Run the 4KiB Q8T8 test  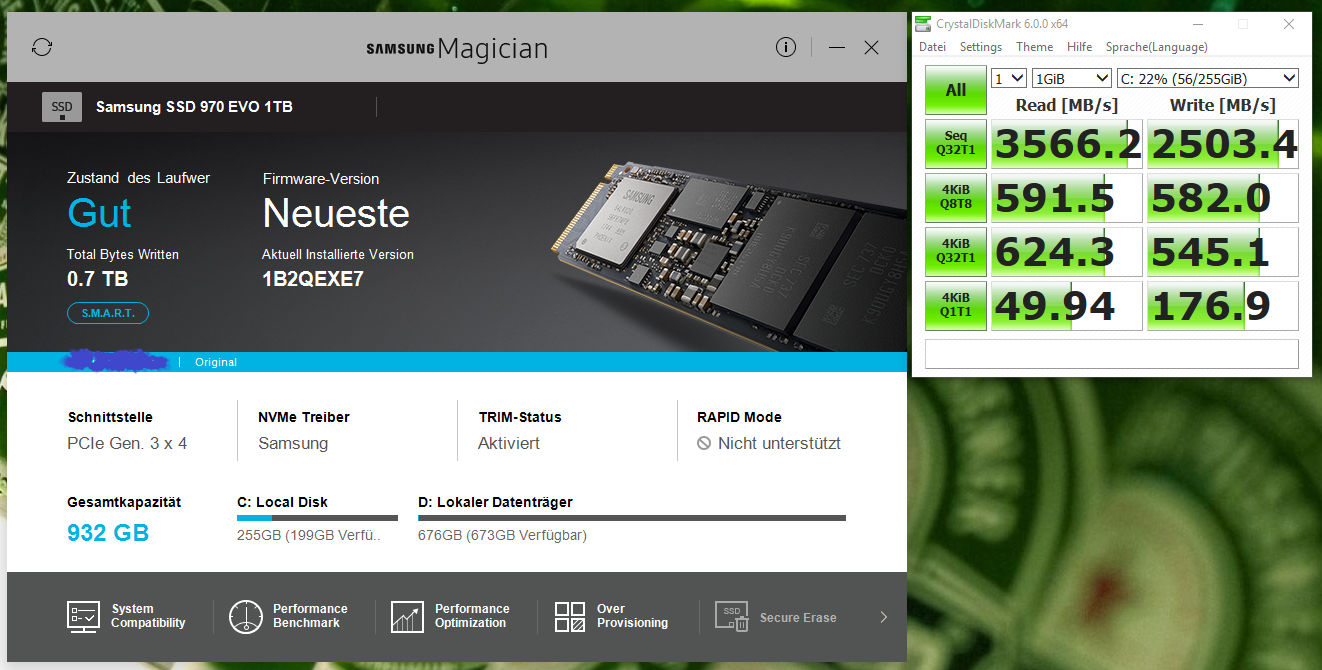[955, 198]
